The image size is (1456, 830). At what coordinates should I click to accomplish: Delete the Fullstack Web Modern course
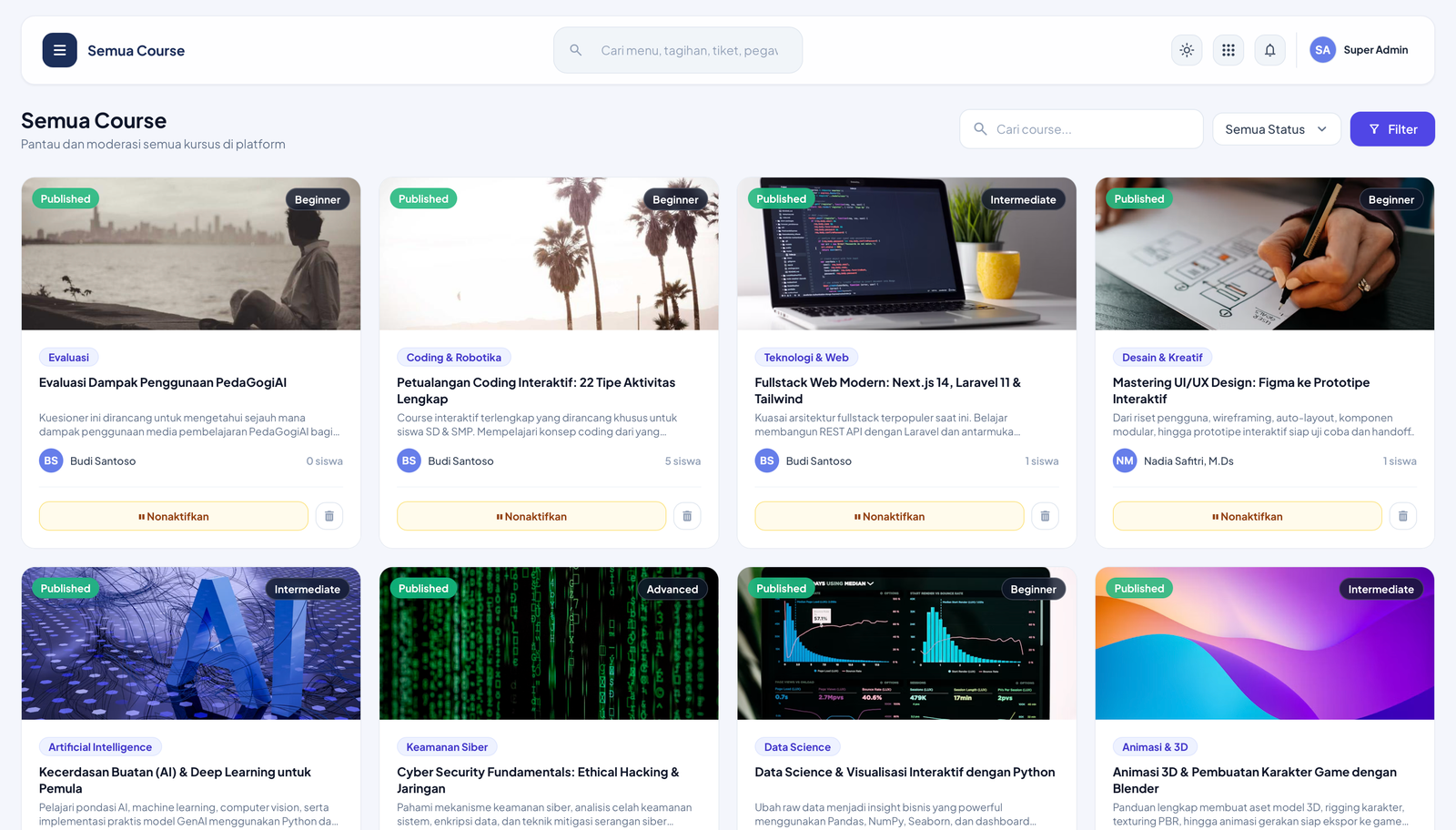click(1045, 516)
